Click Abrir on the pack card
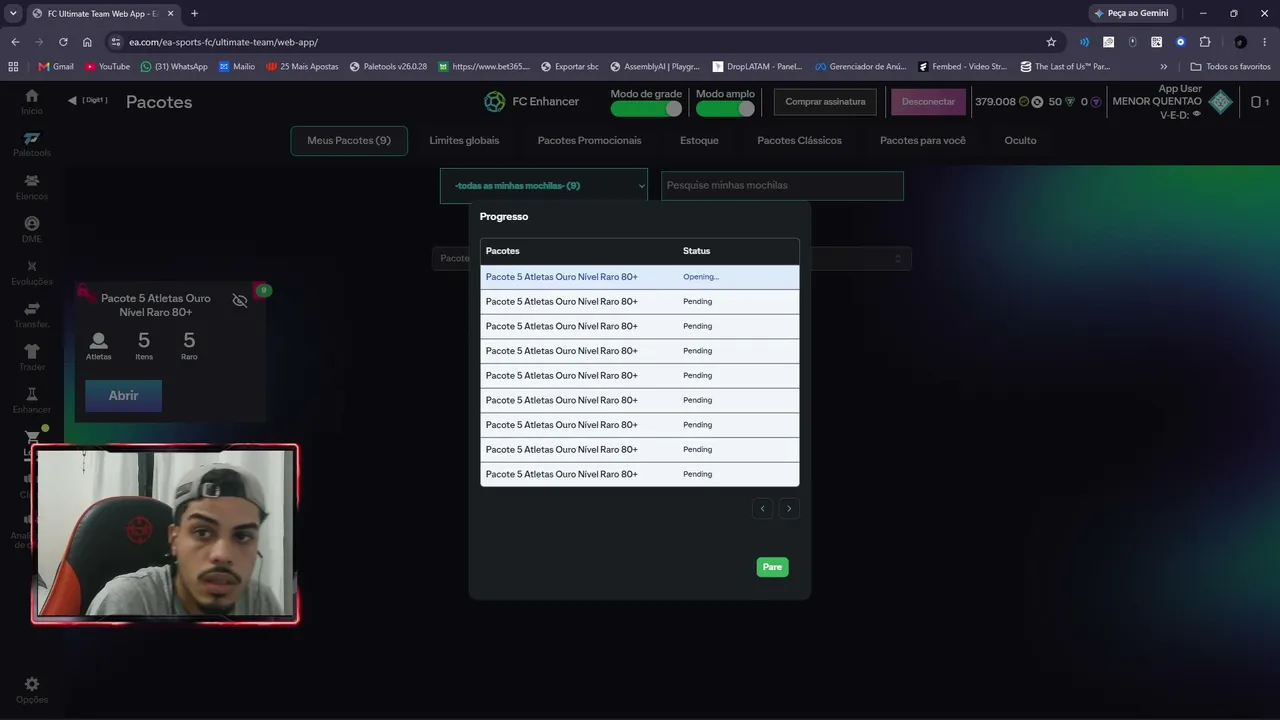 [123, 396]
